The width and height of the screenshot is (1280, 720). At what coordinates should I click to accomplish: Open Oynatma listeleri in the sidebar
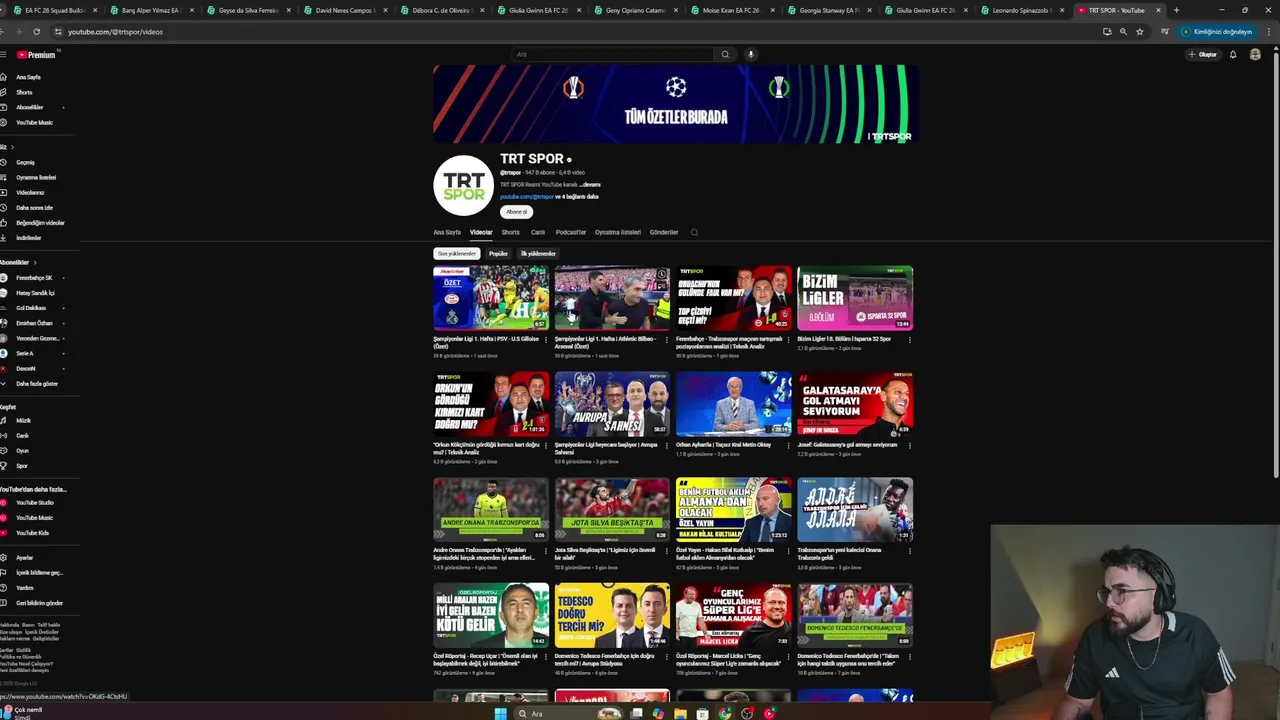point(36,177)
